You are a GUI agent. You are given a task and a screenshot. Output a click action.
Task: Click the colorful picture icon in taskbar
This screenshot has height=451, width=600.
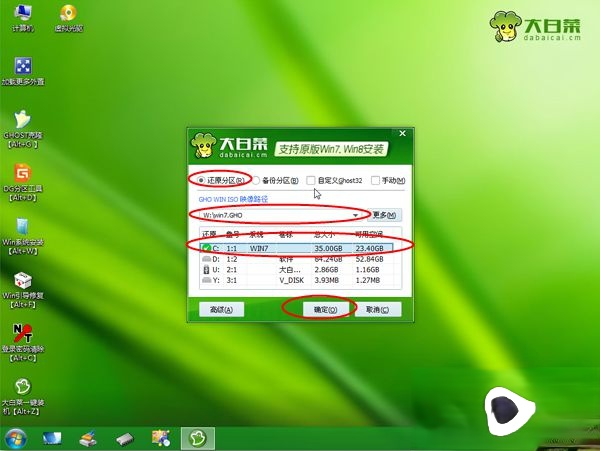click(x=161, y=438)
